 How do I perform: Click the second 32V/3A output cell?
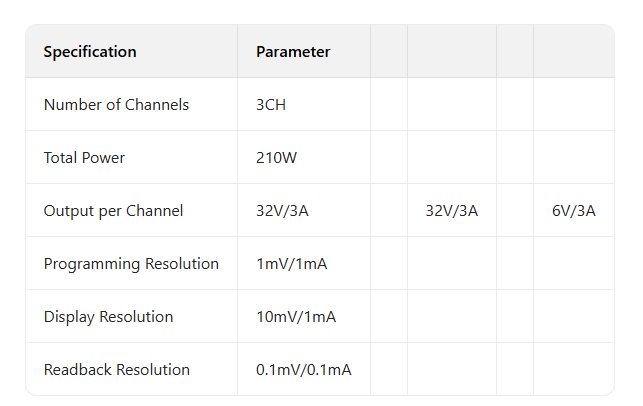(x=452, y=211)
